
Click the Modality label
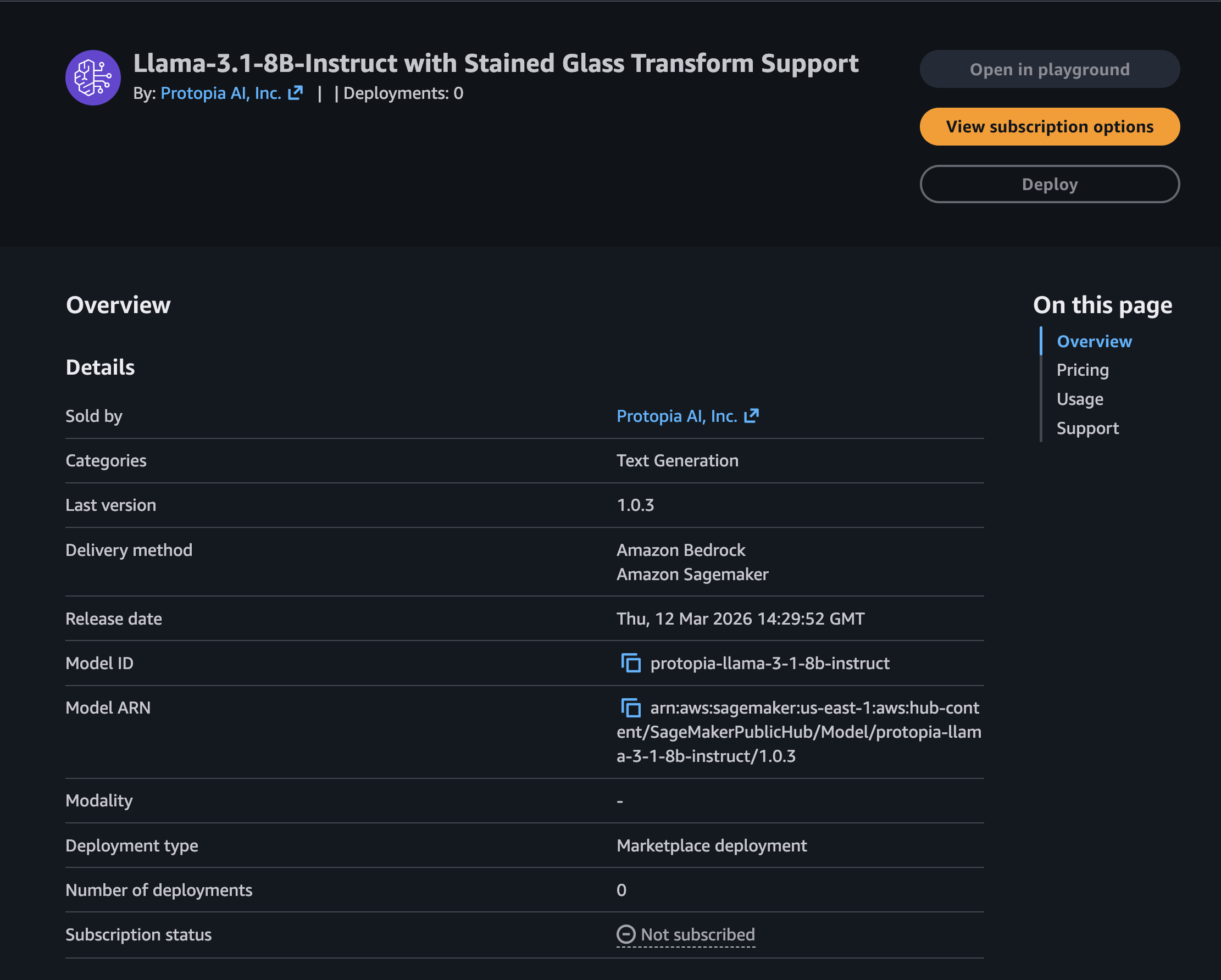pyautogui.click(x=99, y=801)
